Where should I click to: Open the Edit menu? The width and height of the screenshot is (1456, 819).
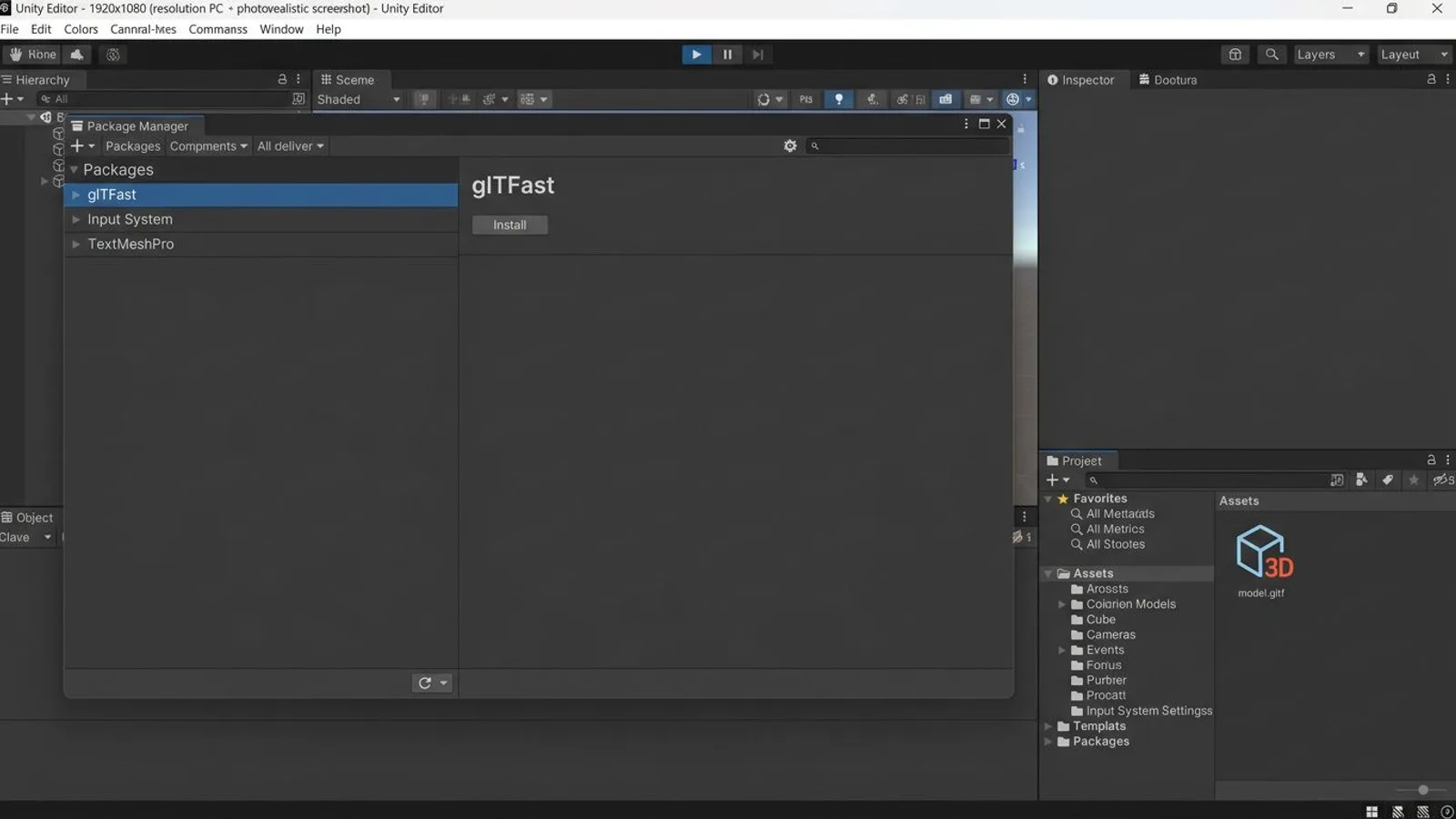click(41, 29)
